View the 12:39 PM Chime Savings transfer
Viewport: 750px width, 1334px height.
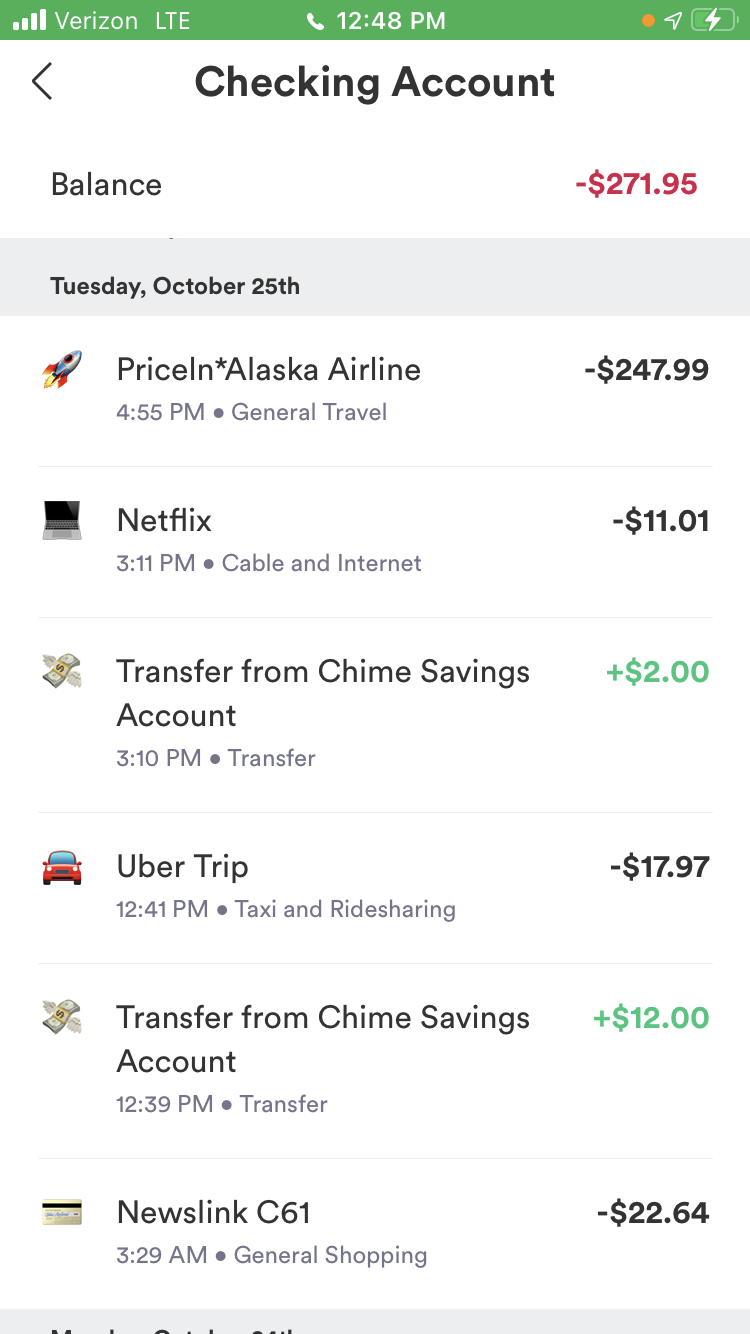(x=322, y=1039)
